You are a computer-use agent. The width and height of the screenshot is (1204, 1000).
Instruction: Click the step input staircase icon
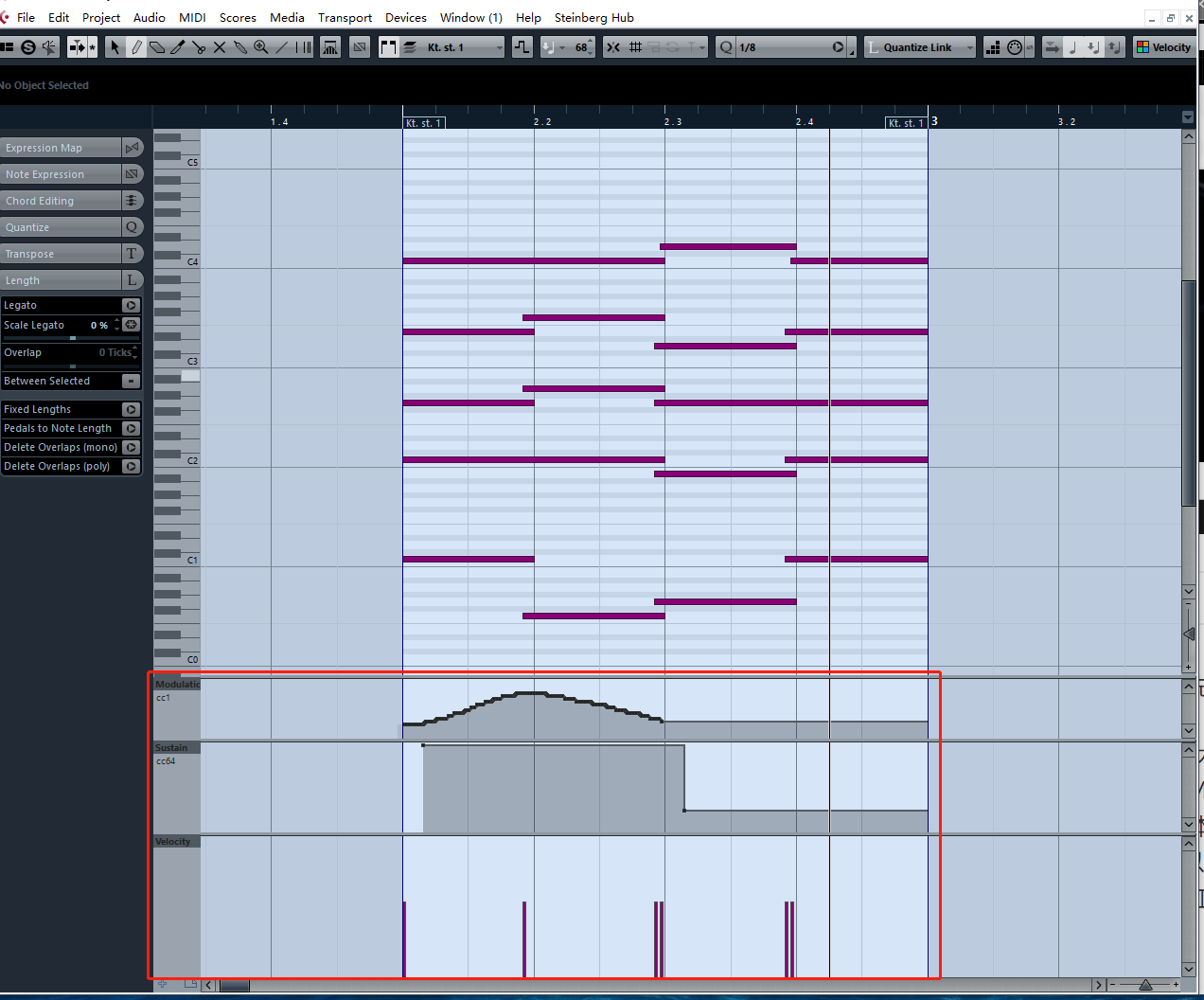coord(992,46)
